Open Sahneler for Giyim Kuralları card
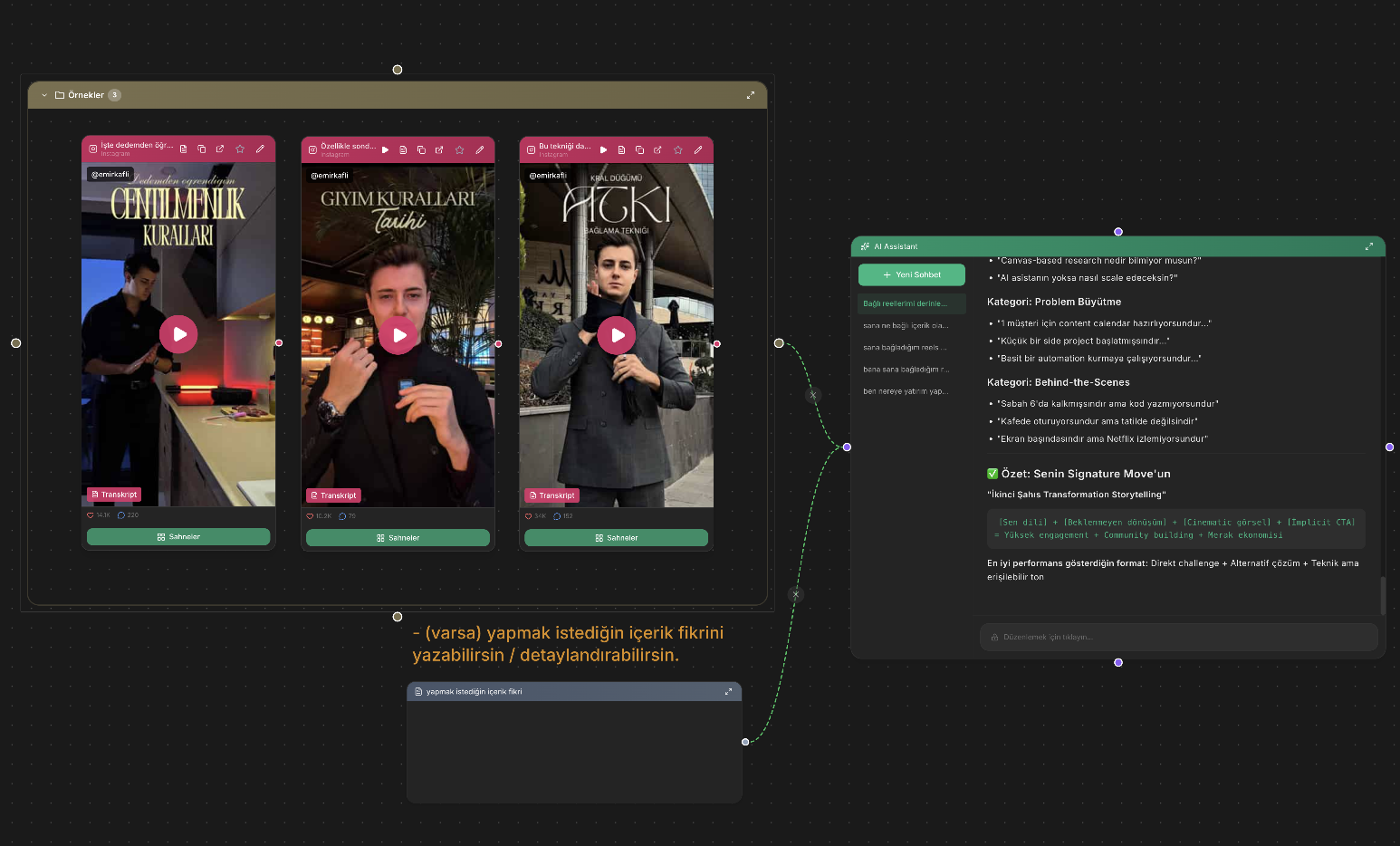The width and height of the screenshot is (1400, 846). (398, 538)
